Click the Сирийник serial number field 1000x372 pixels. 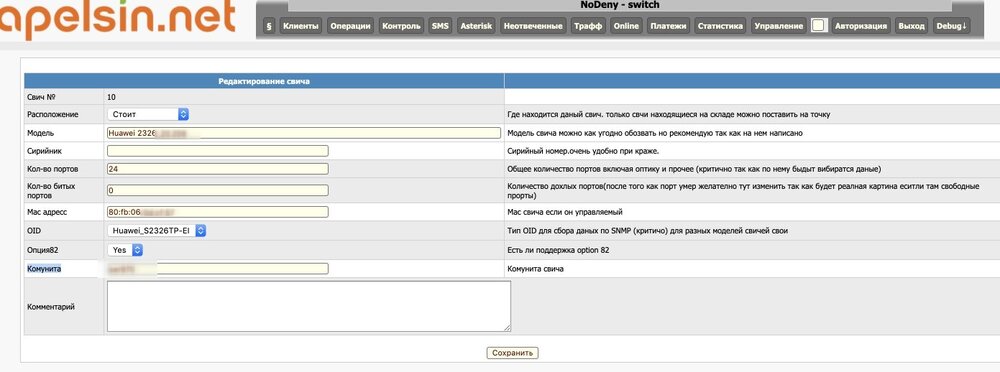(x=217, y=151)
